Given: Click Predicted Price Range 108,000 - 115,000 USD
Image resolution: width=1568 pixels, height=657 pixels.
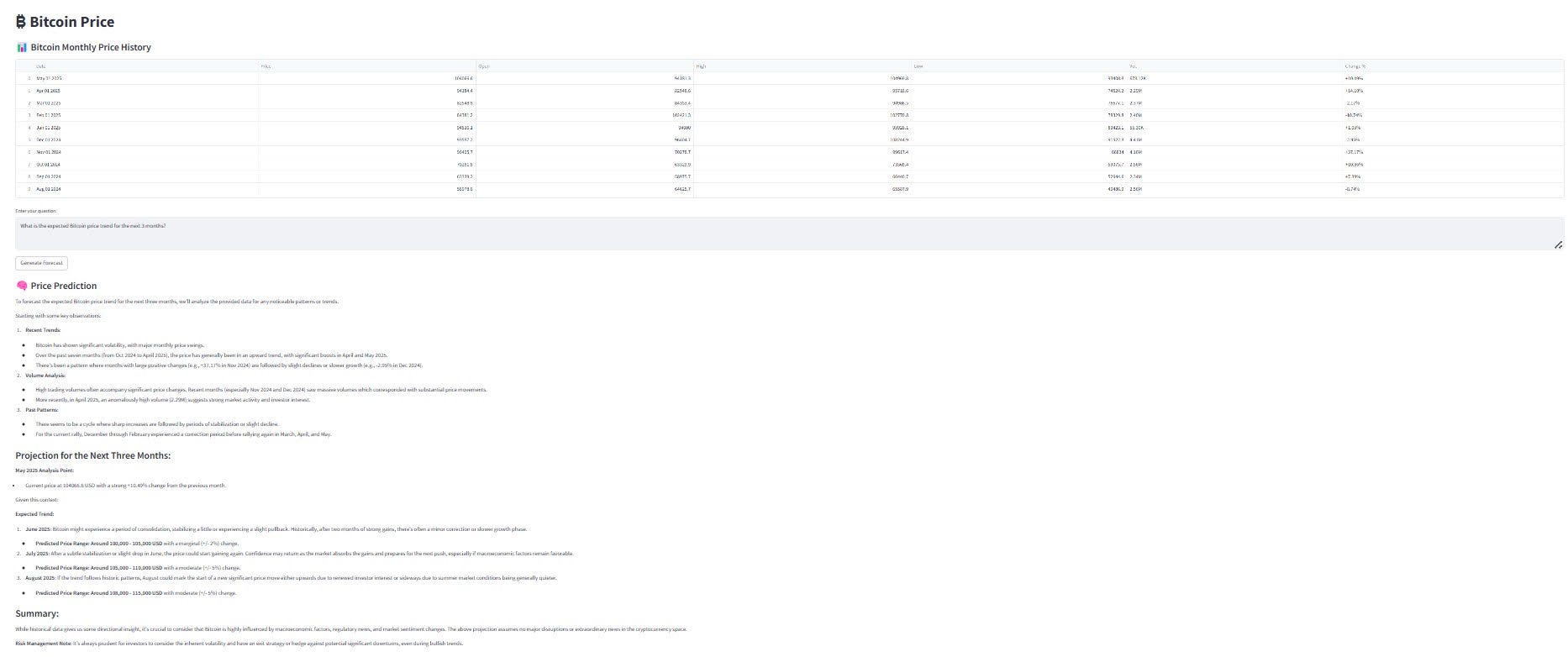Looking at the screenshot, I should (x=99, y=593).
